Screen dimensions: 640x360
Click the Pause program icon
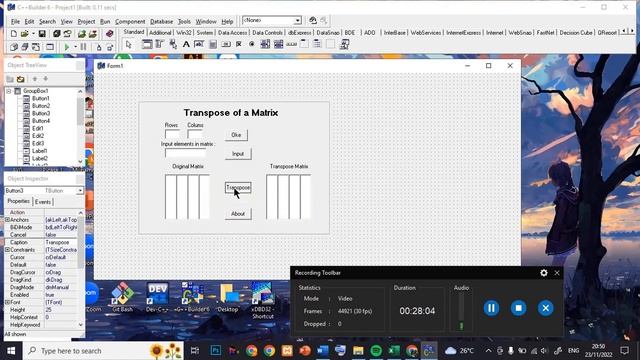[x=84, y=47]
